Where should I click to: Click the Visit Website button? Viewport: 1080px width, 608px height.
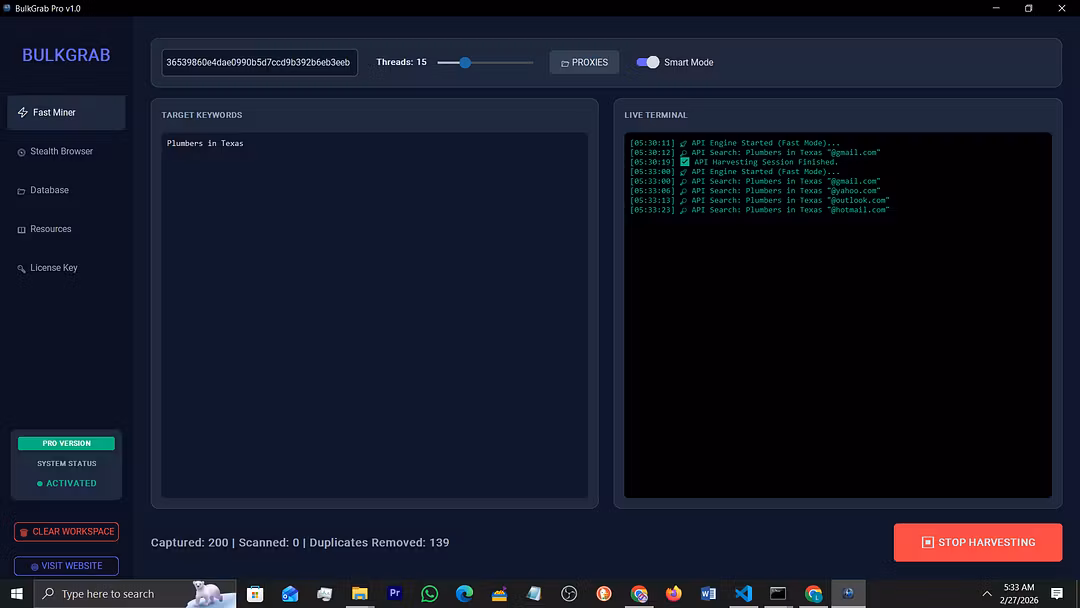[66, 566]
